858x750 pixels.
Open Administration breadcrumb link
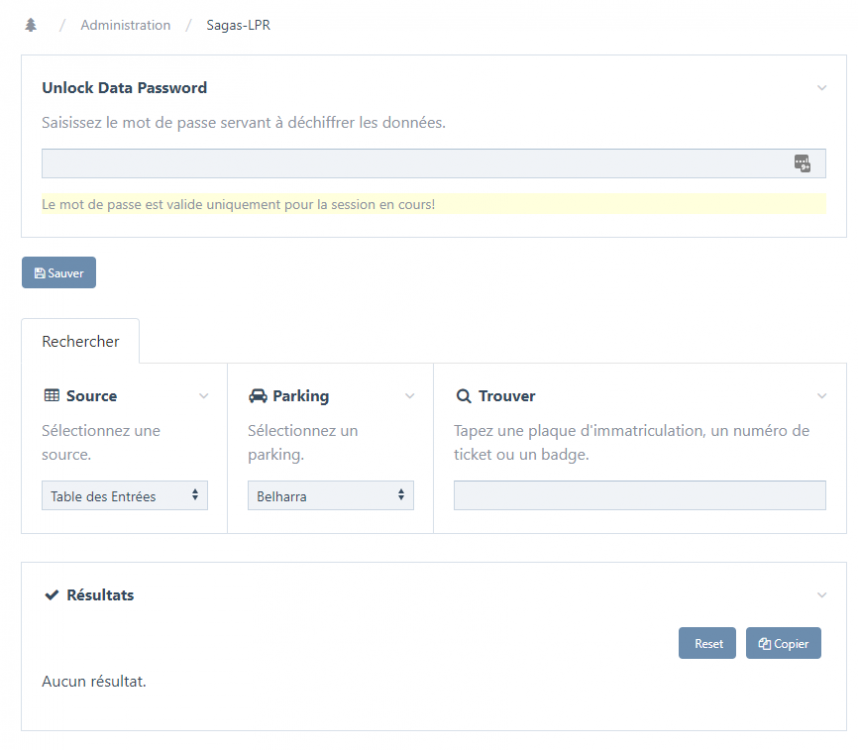(x=125, y=25)
